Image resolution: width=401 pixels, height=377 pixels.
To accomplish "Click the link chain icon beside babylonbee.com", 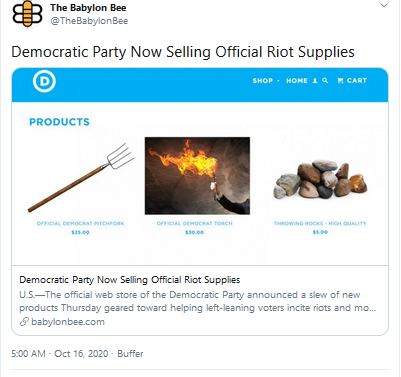I will click(24, 322).
